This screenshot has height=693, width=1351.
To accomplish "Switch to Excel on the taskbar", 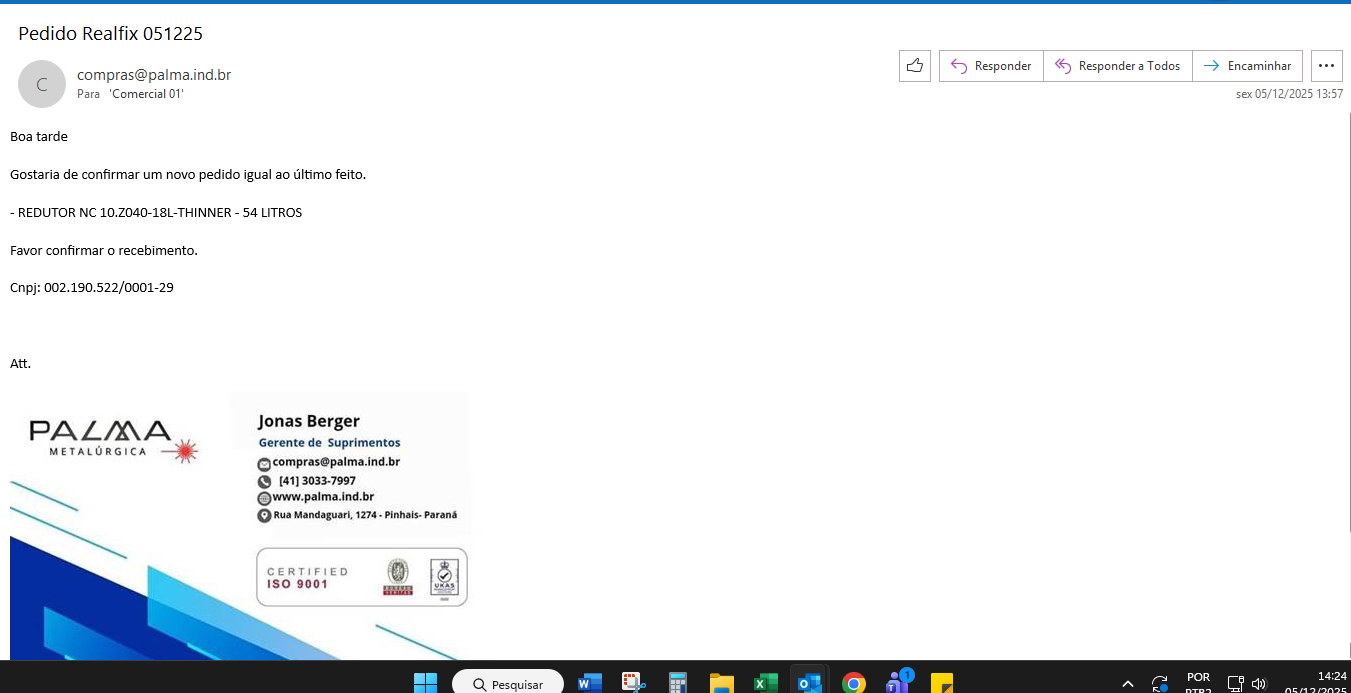I will 765,683.
